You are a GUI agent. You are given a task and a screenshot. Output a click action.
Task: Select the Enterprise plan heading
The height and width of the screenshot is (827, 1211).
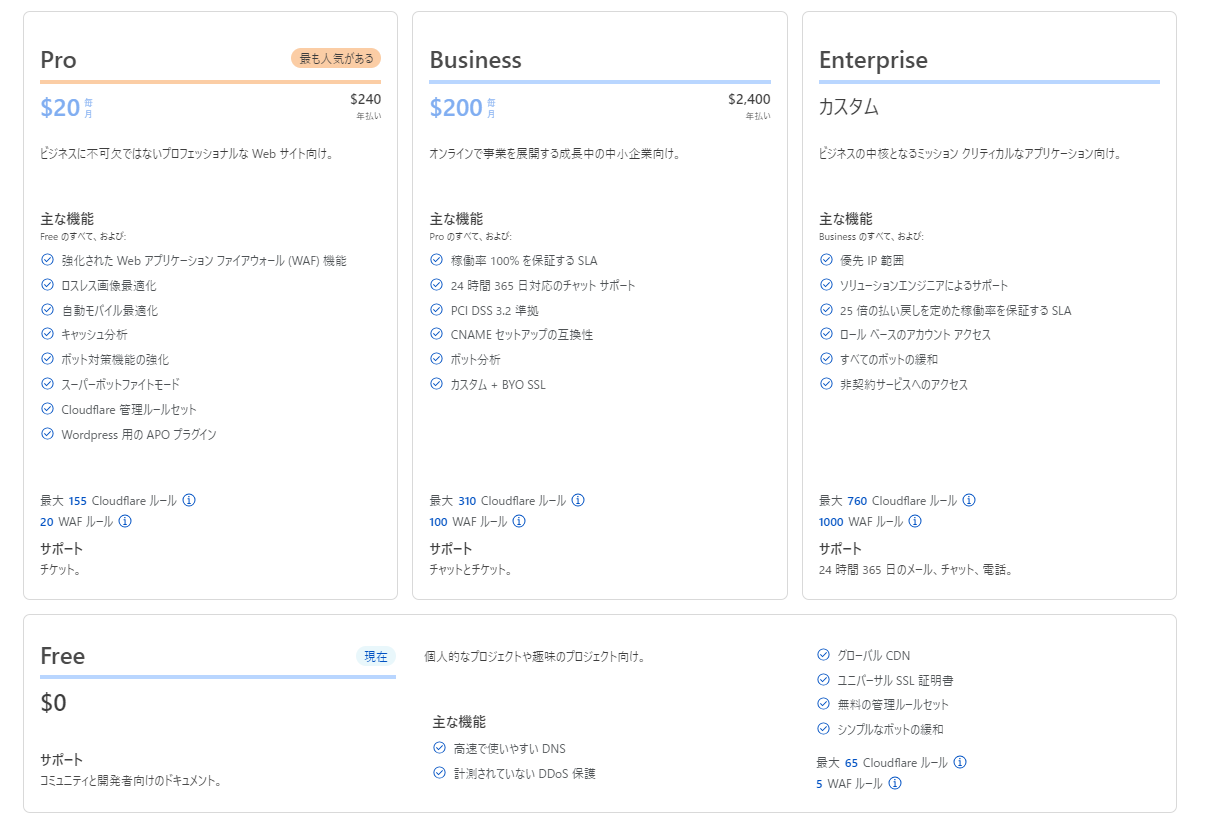(873, 60)
